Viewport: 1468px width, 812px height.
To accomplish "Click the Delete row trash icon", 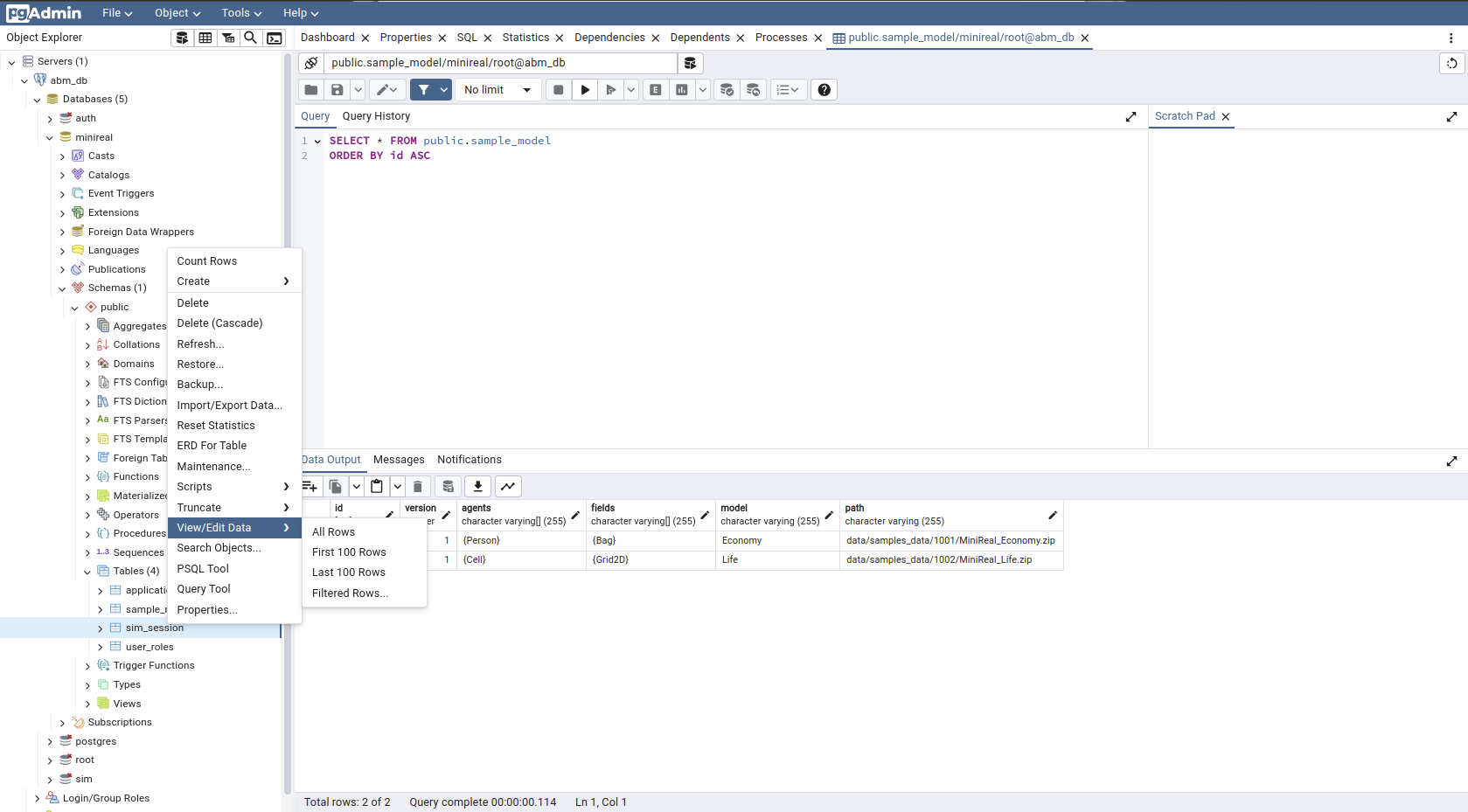I will pos(418,487).
